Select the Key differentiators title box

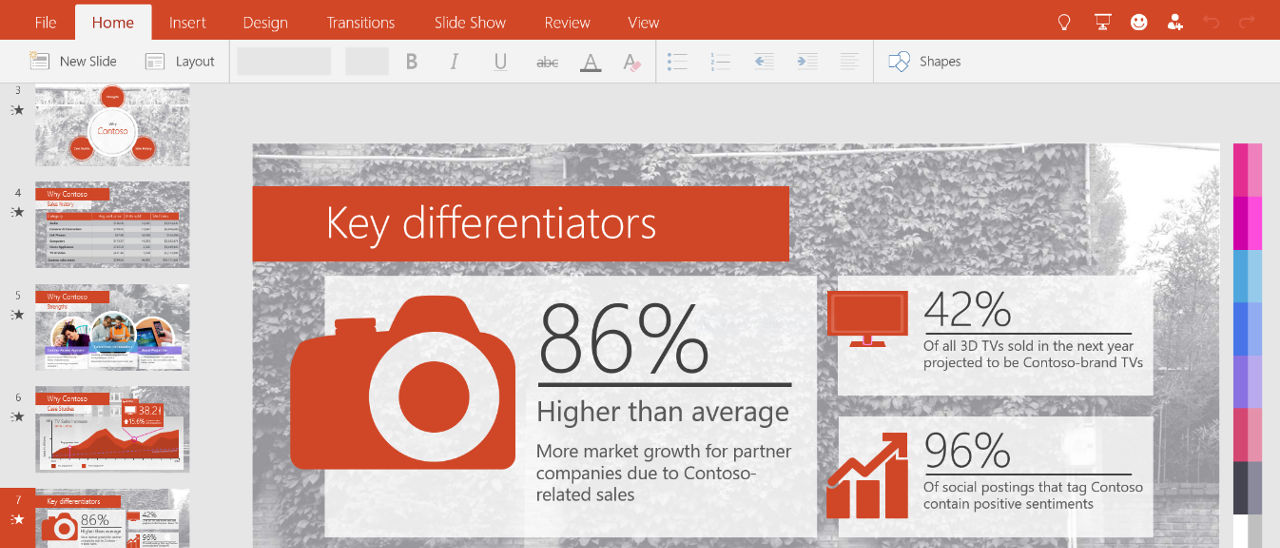(520, 223)
